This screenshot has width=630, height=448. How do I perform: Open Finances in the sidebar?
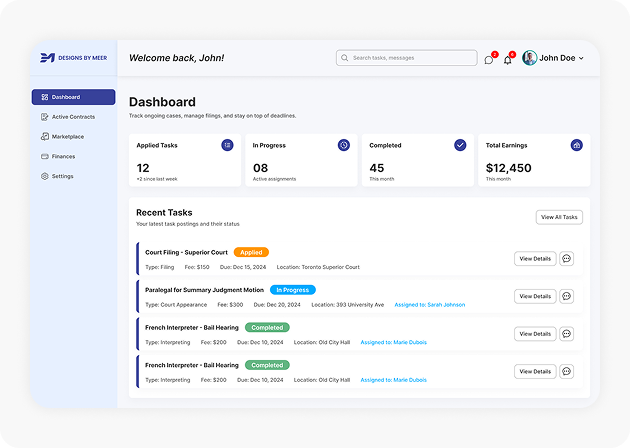pos(74,156)
